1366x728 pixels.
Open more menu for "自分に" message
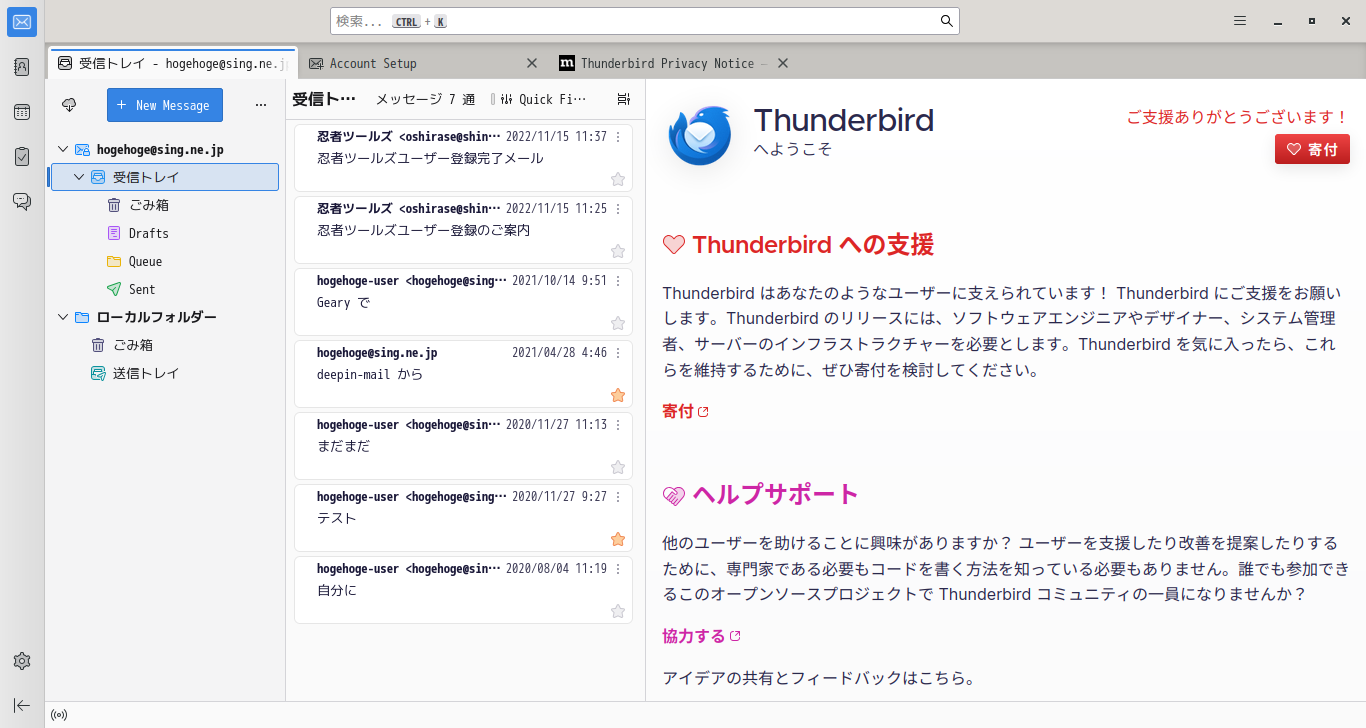tap(618, 569)
